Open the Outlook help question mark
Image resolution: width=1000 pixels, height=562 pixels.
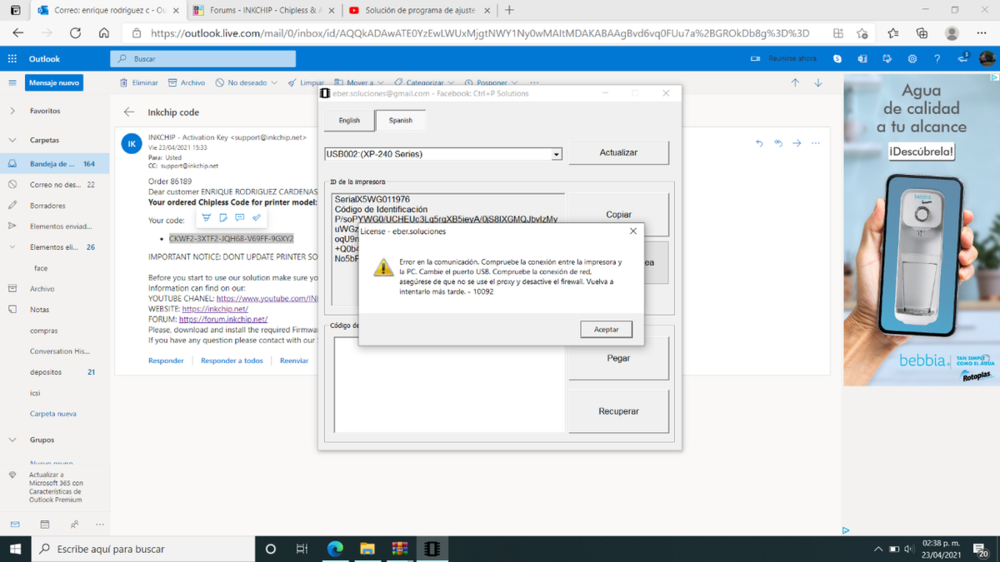coord(937,59)
